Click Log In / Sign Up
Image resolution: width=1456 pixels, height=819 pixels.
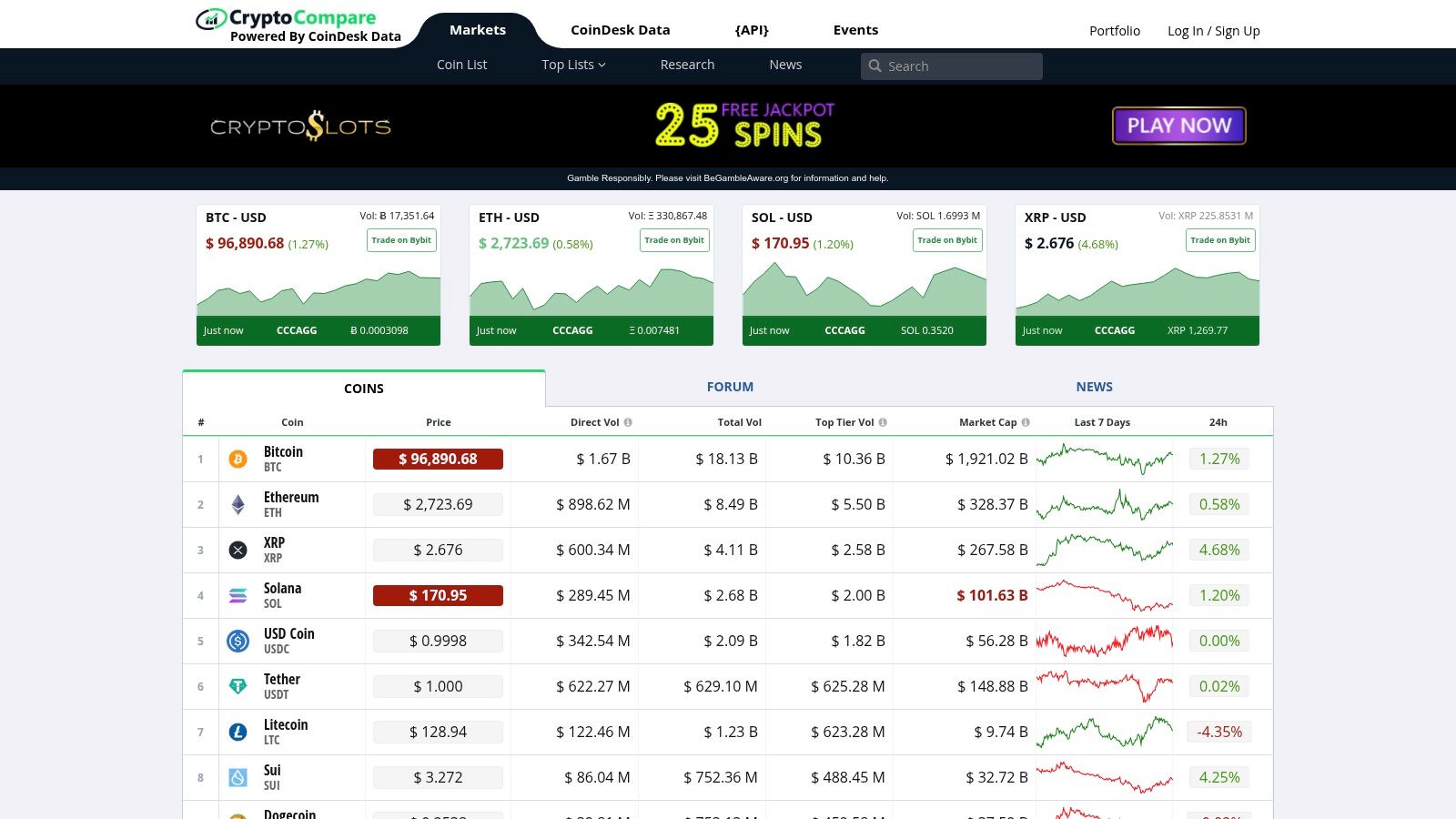click(1214, 31)
